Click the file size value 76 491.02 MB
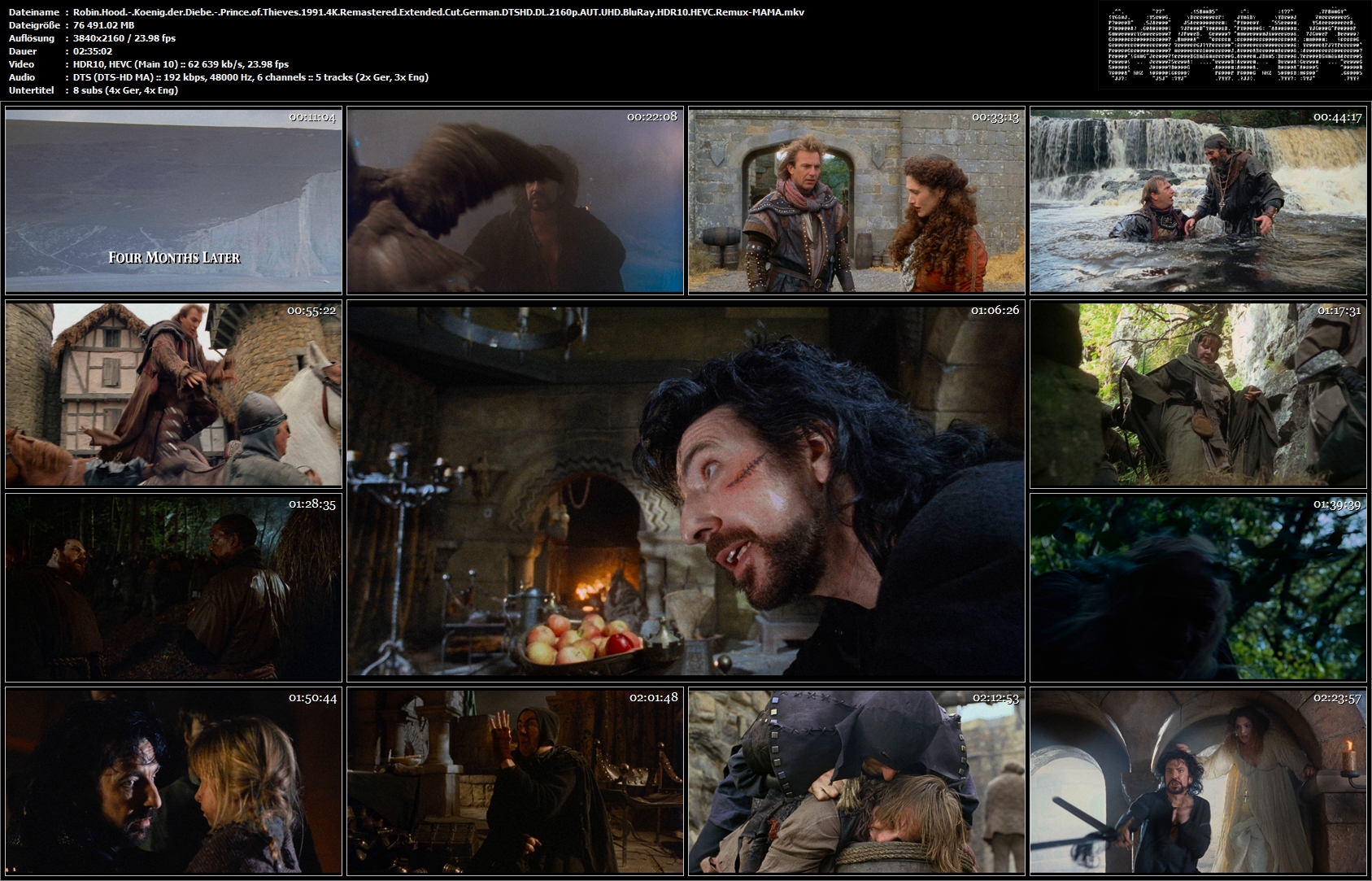Image resolution: width=1372 pixels, height=881 pixels. (104, 25)
